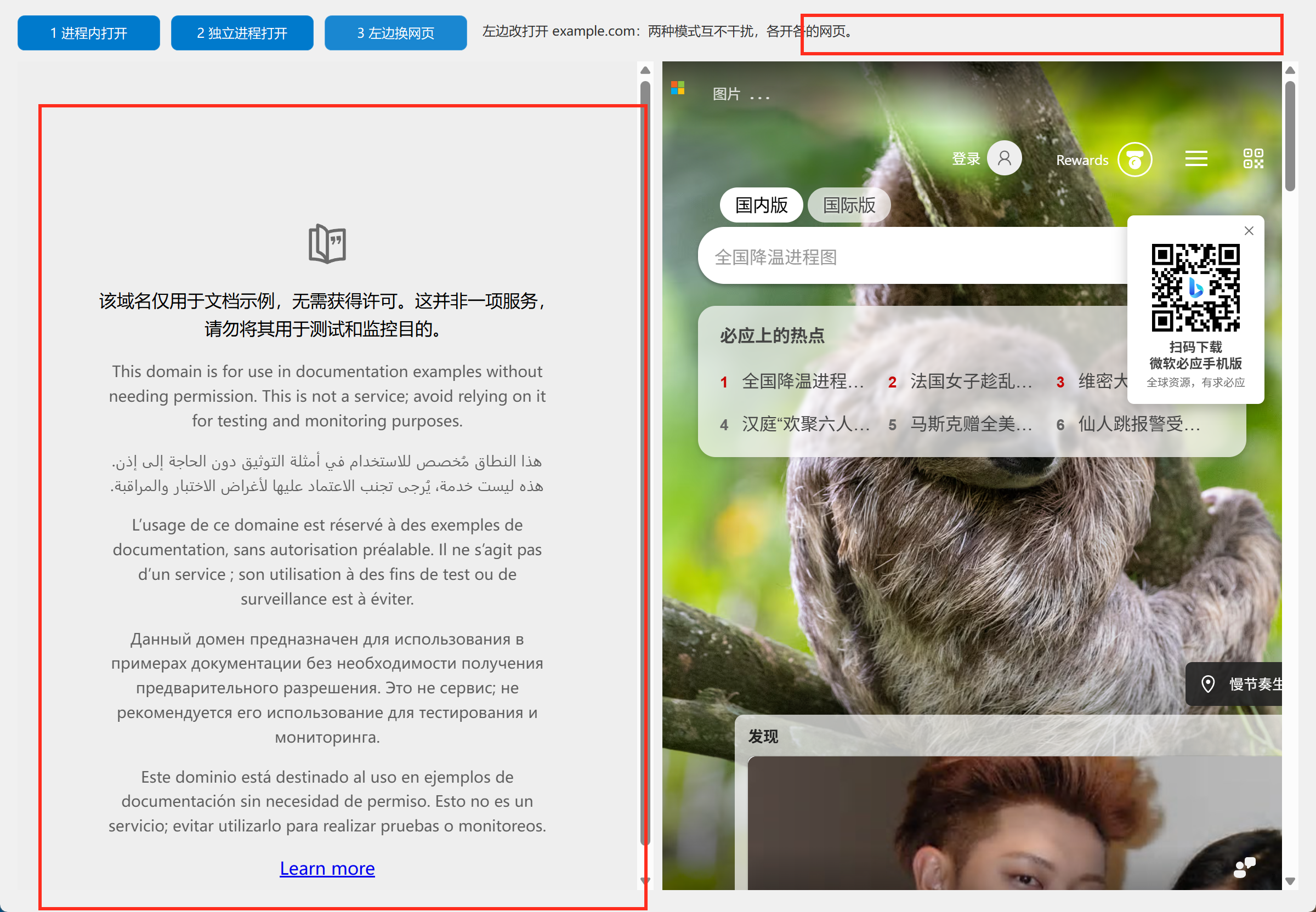Click the left pane scrollbar up arrow
Image resolution: width=1316 pixels, height=912 pixels.
coord(645,70)
